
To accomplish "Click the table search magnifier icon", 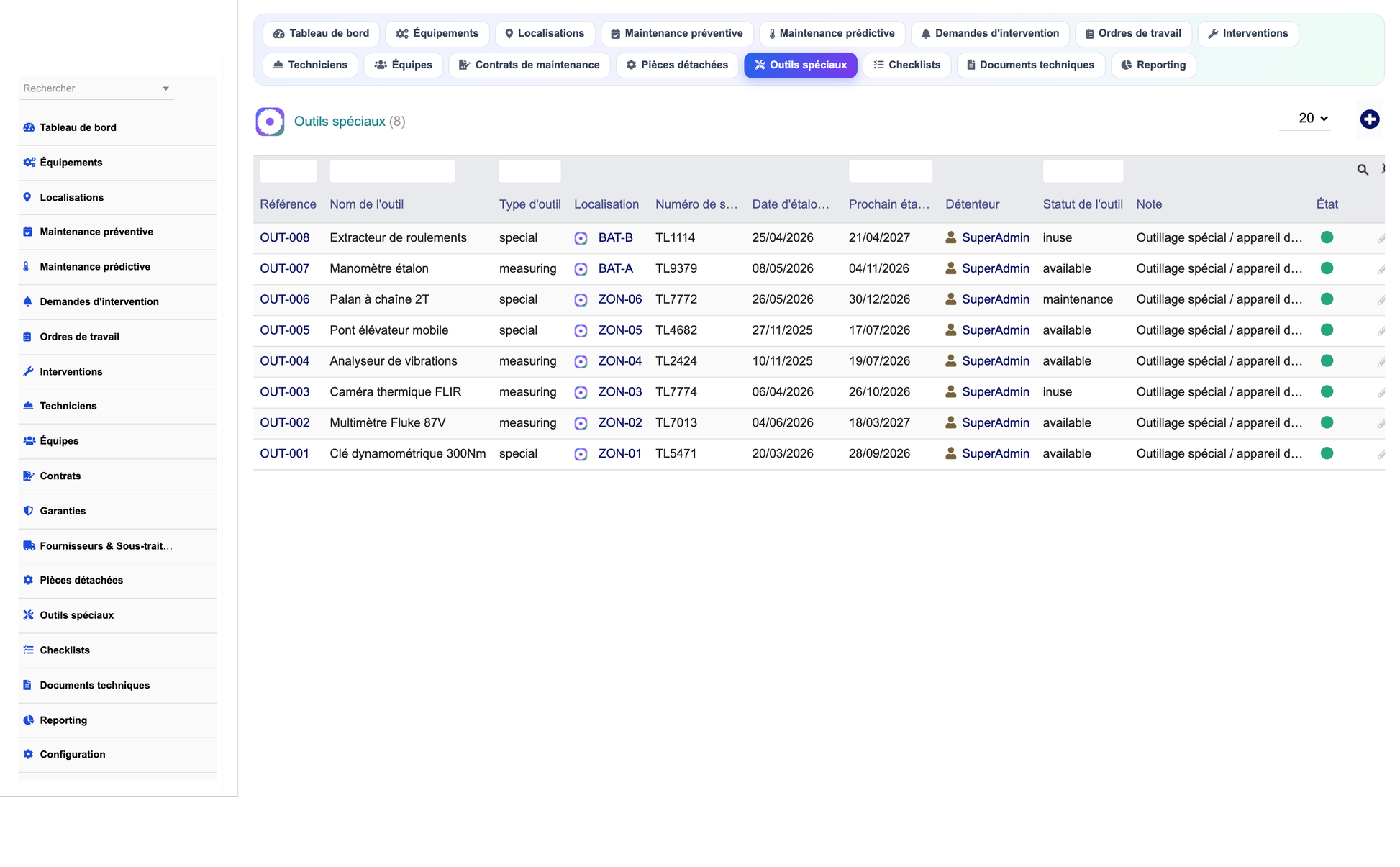I will pyautogui.click(x=1363, y=170).
